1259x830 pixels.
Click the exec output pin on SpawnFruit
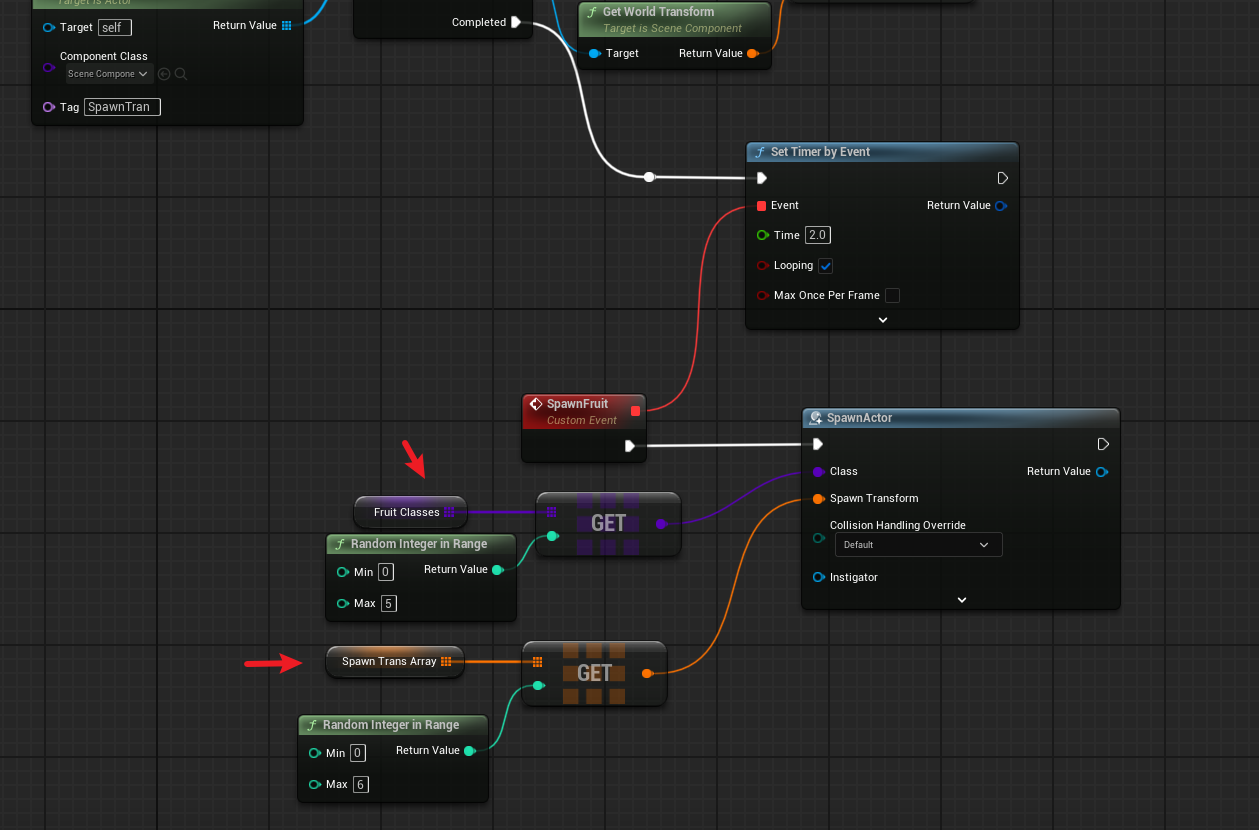pos(629,446)
